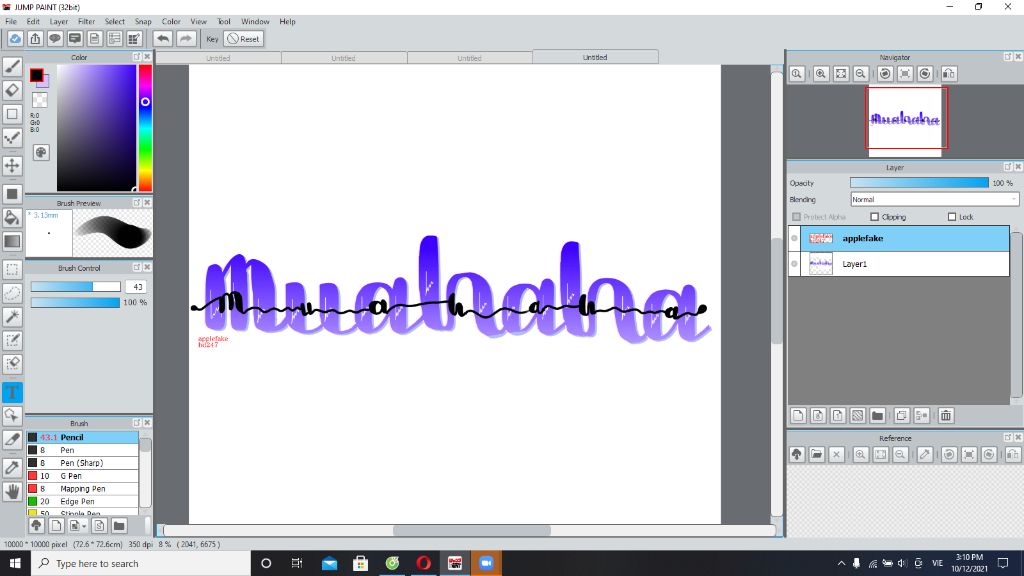1024x576 pixels.
Task: Click the brush opacity 100 % slider
Action: [76, 302]
